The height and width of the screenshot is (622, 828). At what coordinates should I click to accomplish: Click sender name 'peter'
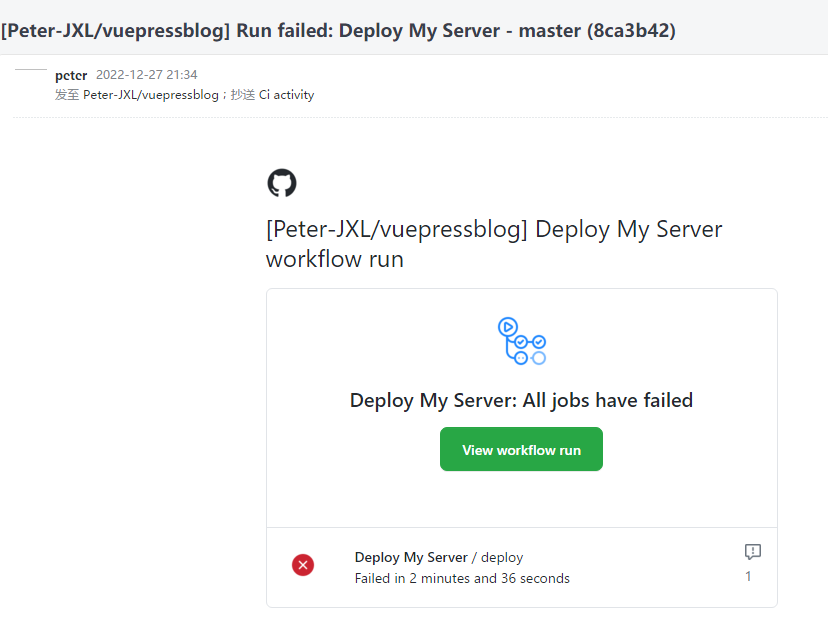(x=71, y=75)
